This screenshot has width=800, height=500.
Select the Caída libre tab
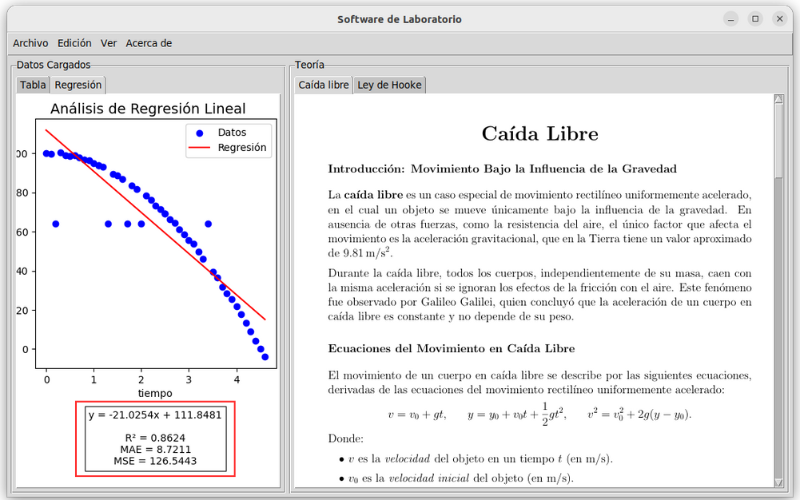(323, 85)
